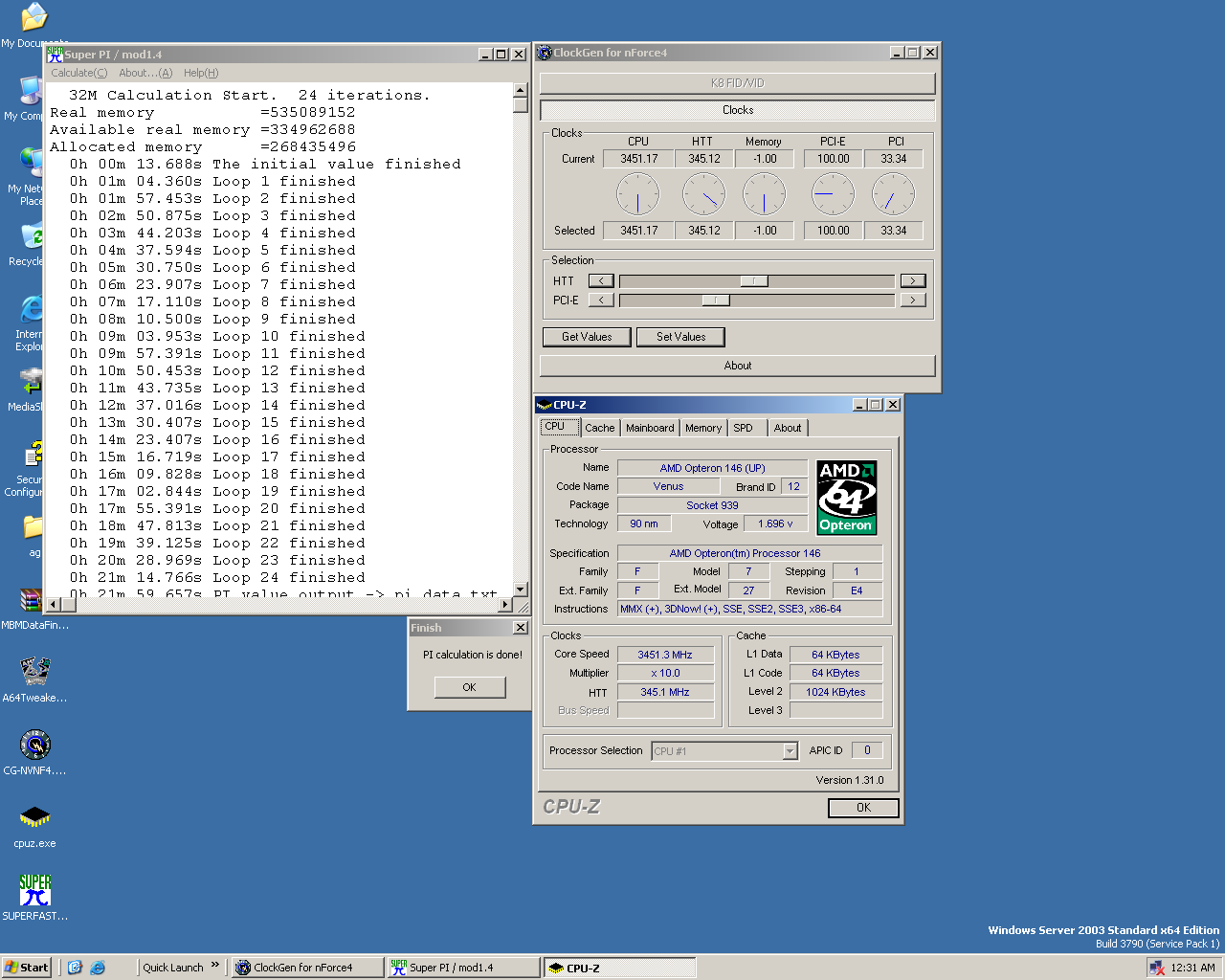Click the Super PI horizontal scrollbar left arrow
The width and height of the screenshot is (1225, 980).
[54, 605]
